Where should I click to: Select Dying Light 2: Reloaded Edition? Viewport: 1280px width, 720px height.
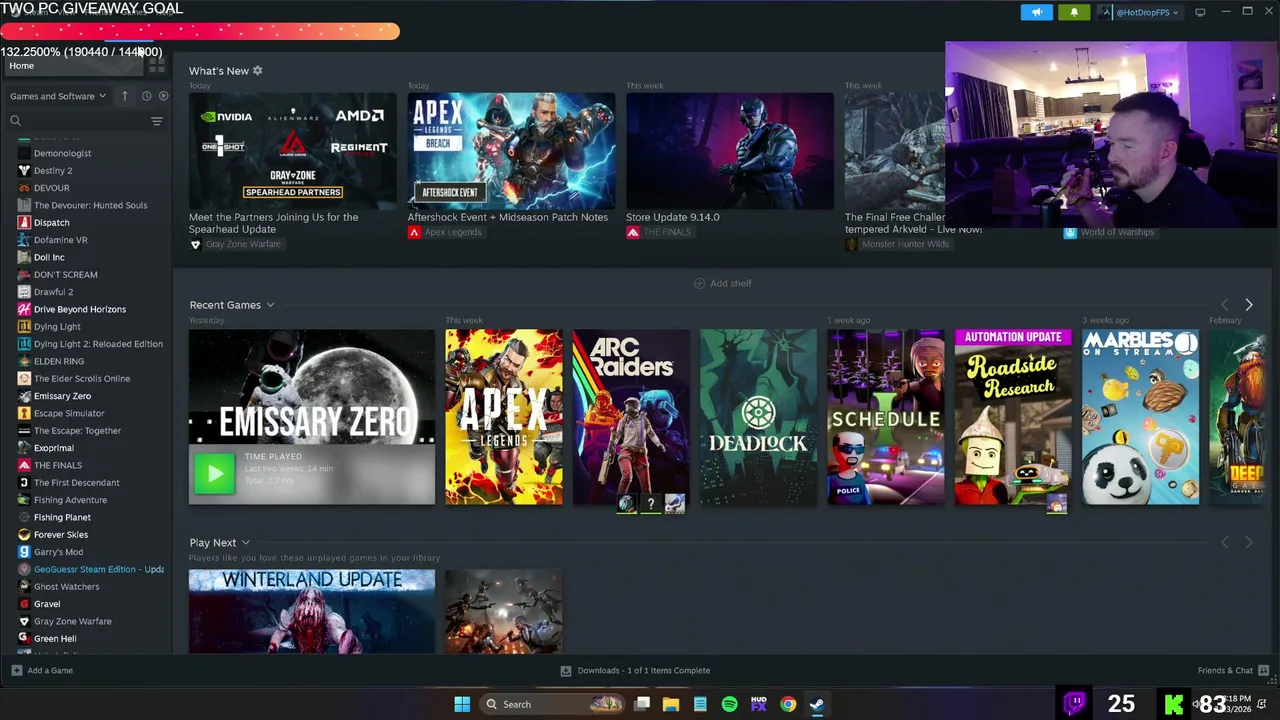click(98, 344)
